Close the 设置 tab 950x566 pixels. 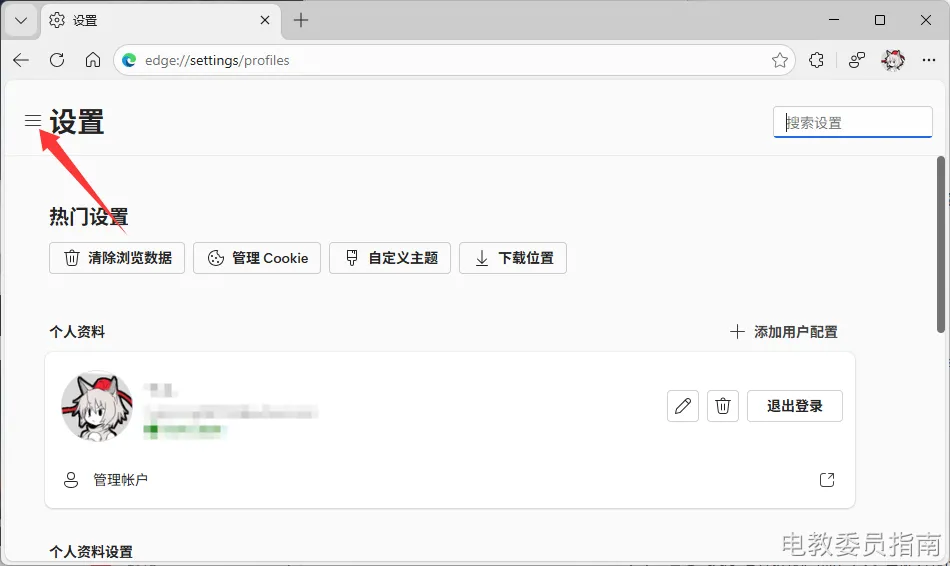[x=265, y=20]
